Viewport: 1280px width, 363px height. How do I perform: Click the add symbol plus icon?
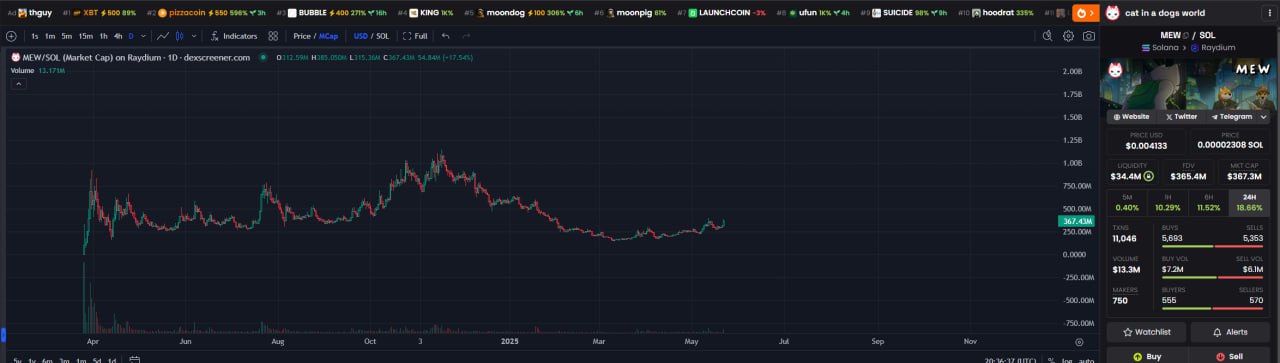pyautogui.click(x=11, y=36)
